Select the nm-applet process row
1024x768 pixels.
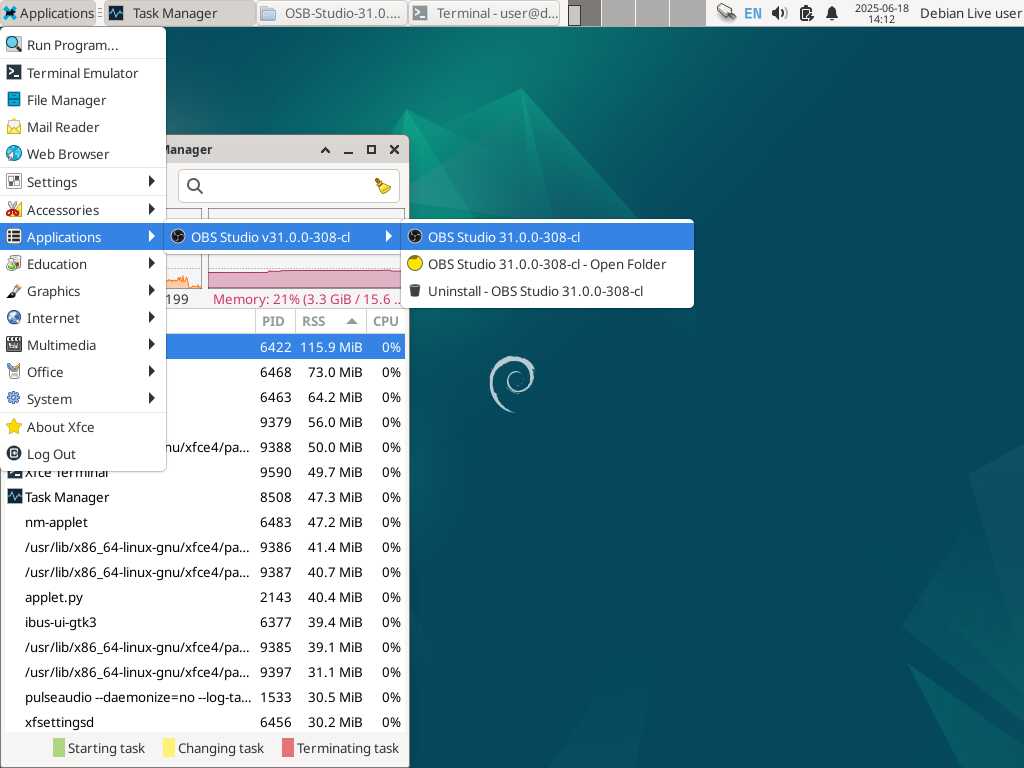coord(202,522)
